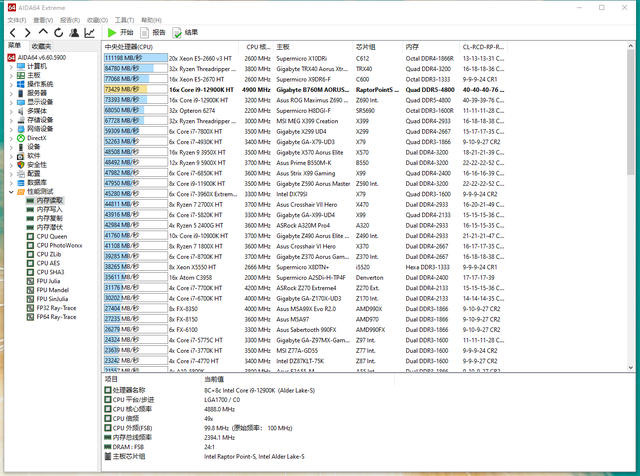Click the 结果 results toolbar button
640x476 pixels.
click(x=185, y=33)
